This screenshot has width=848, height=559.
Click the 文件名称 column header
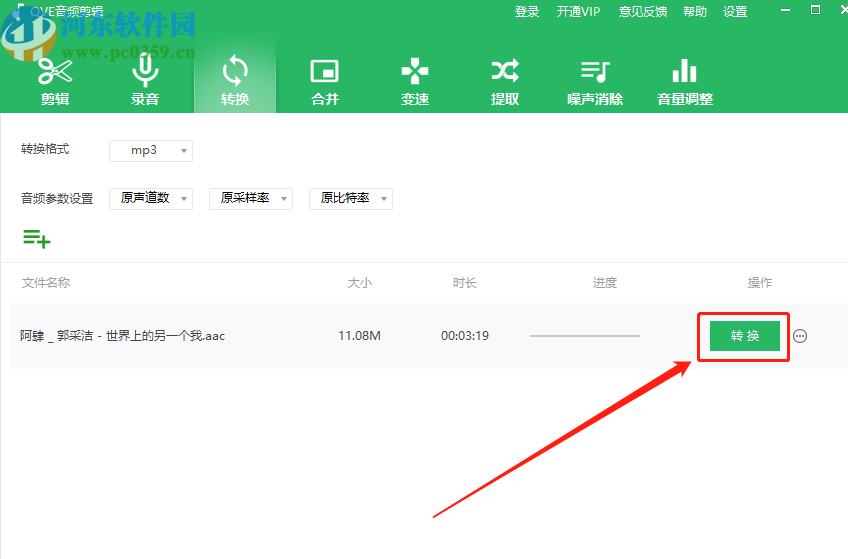click(x=46, y=283)
